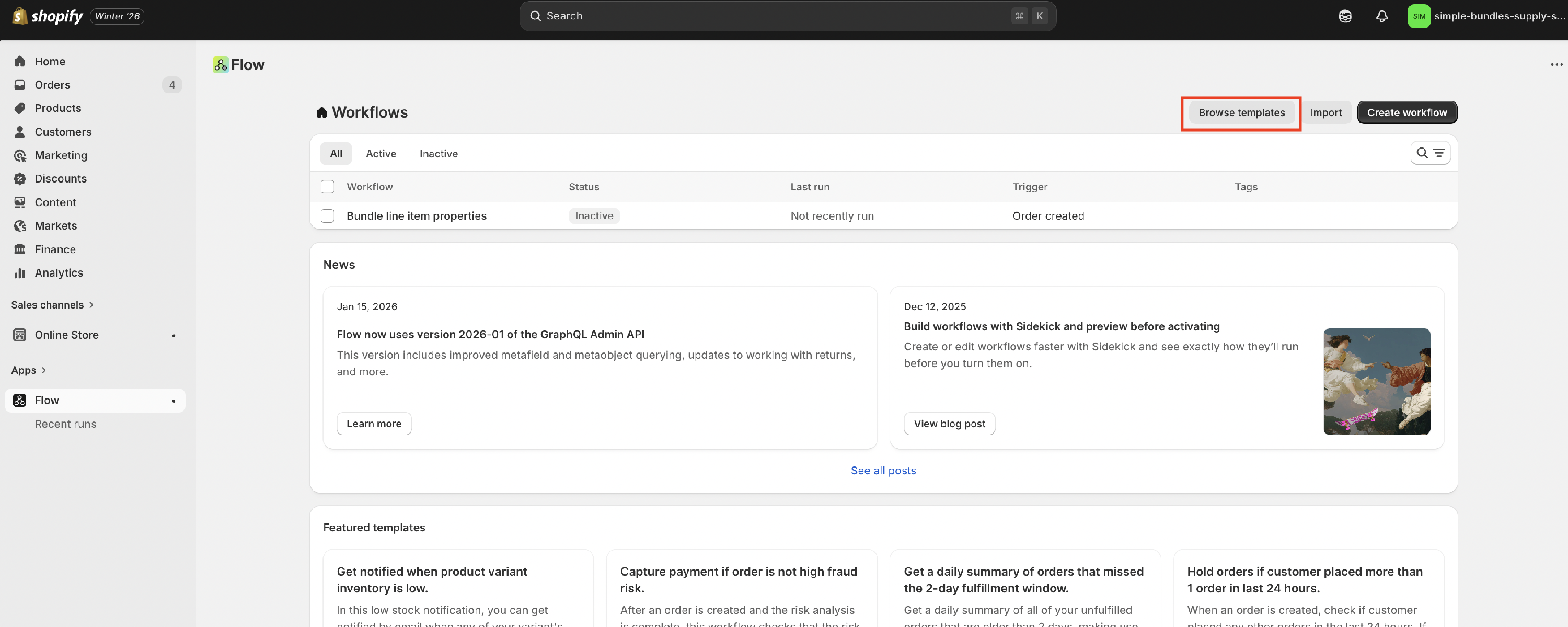The width and height of the screenshot is (1568, 627).
Task: Click the Create workflow button
Action: [1406, 112]
